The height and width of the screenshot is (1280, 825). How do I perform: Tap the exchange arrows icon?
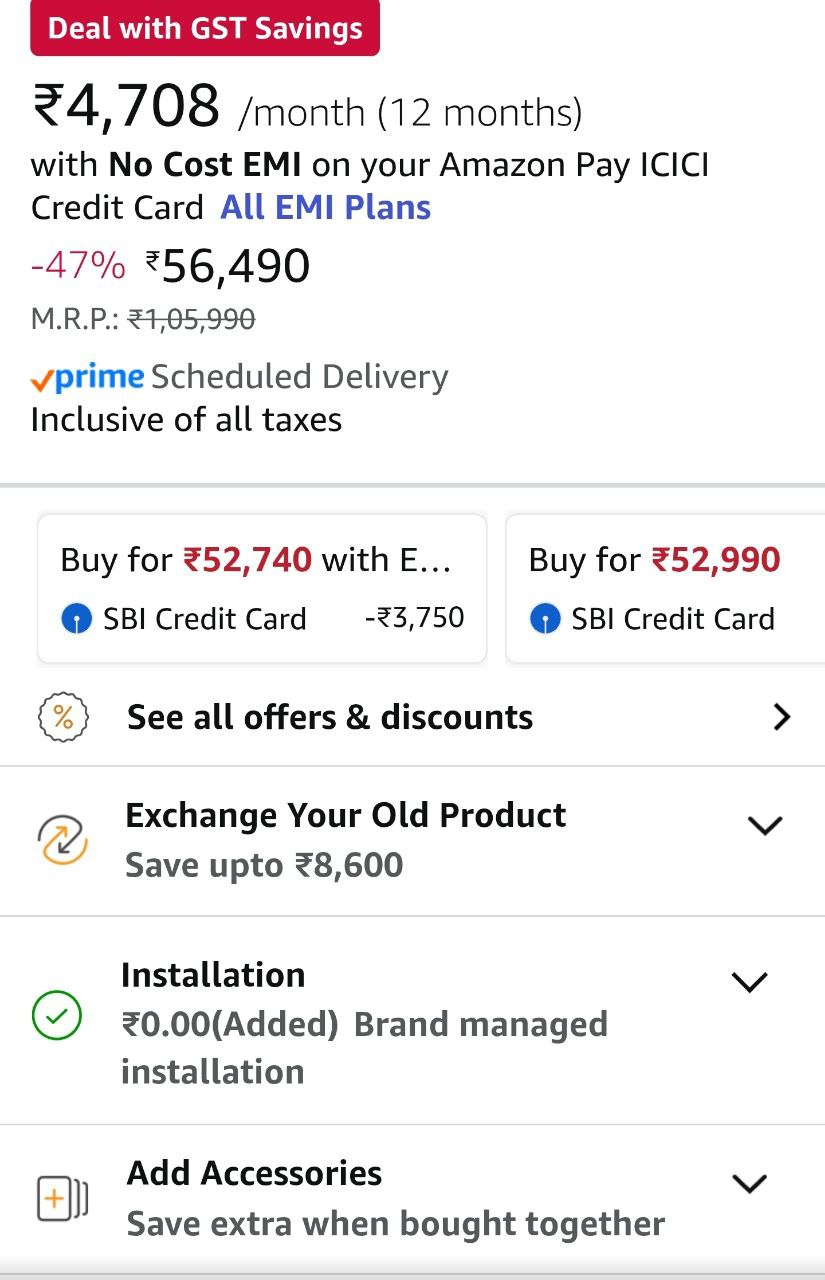coord(62,839)
